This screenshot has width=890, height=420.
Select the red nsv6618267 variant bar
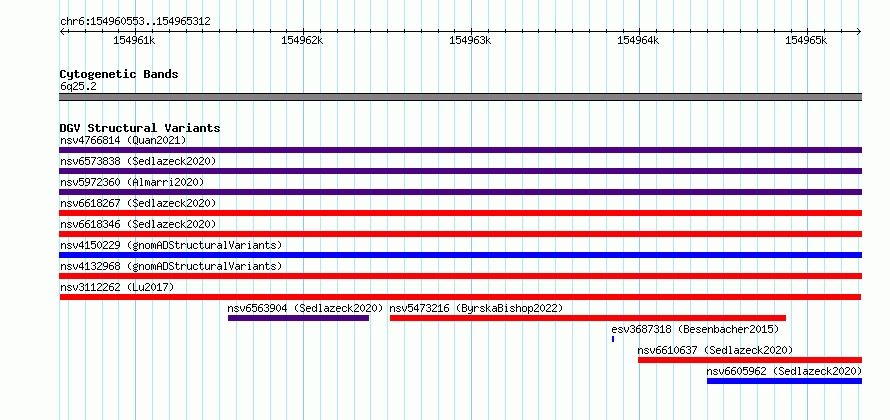point(460,213)
